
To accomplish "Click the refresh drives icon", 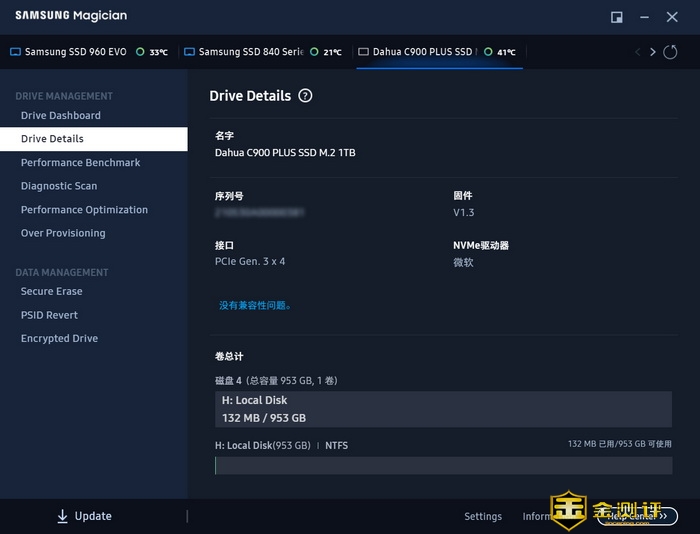I will tap(670, 52).
